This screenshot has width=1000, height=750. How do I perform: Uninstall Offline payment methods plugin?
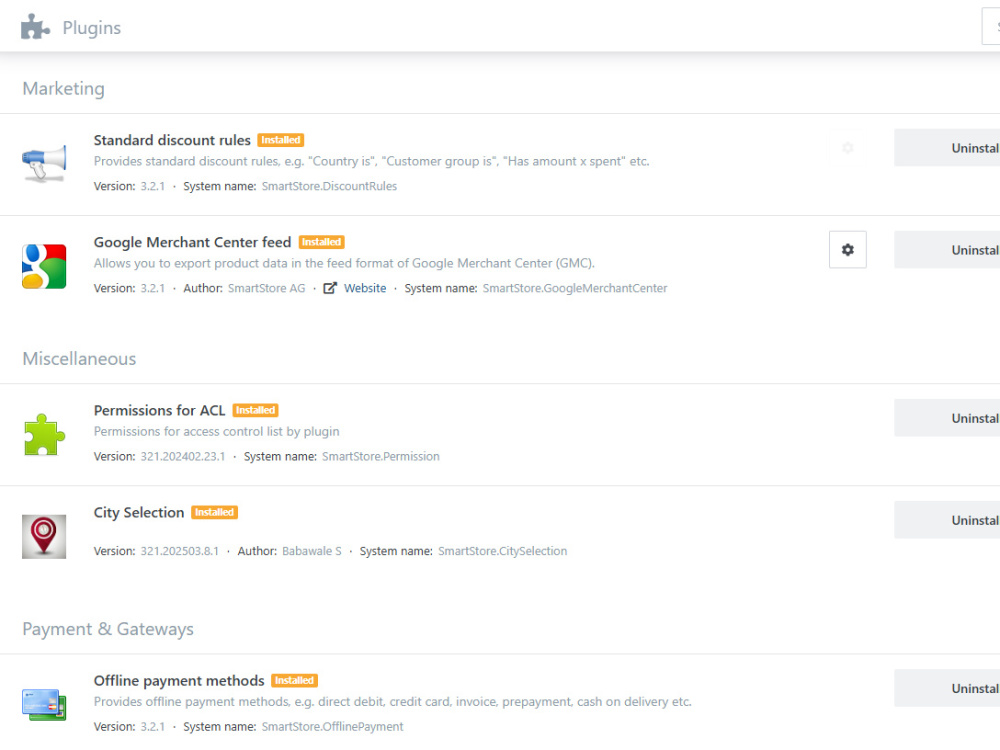click(x=947, y=689)
